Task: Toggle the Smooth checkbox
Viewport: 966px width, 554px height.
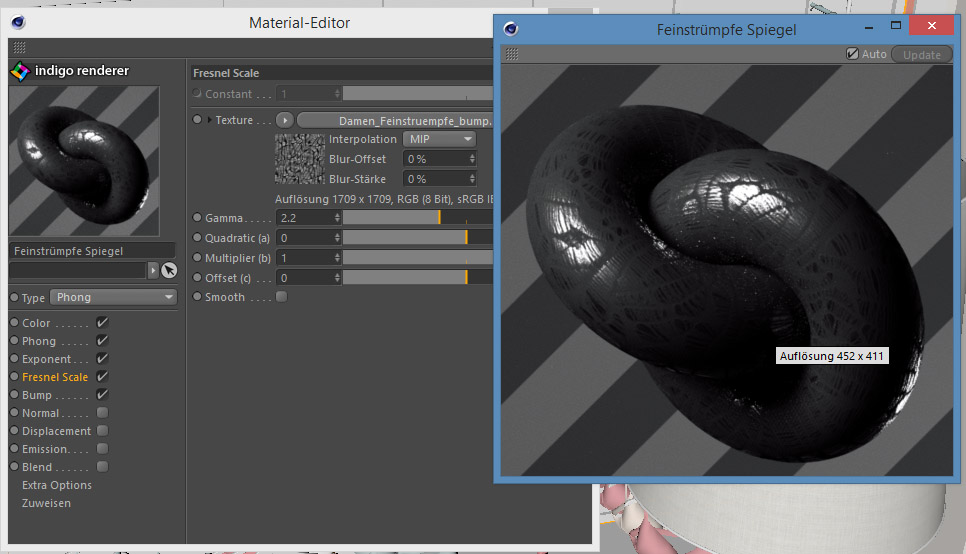Action: tap(281, 297)
